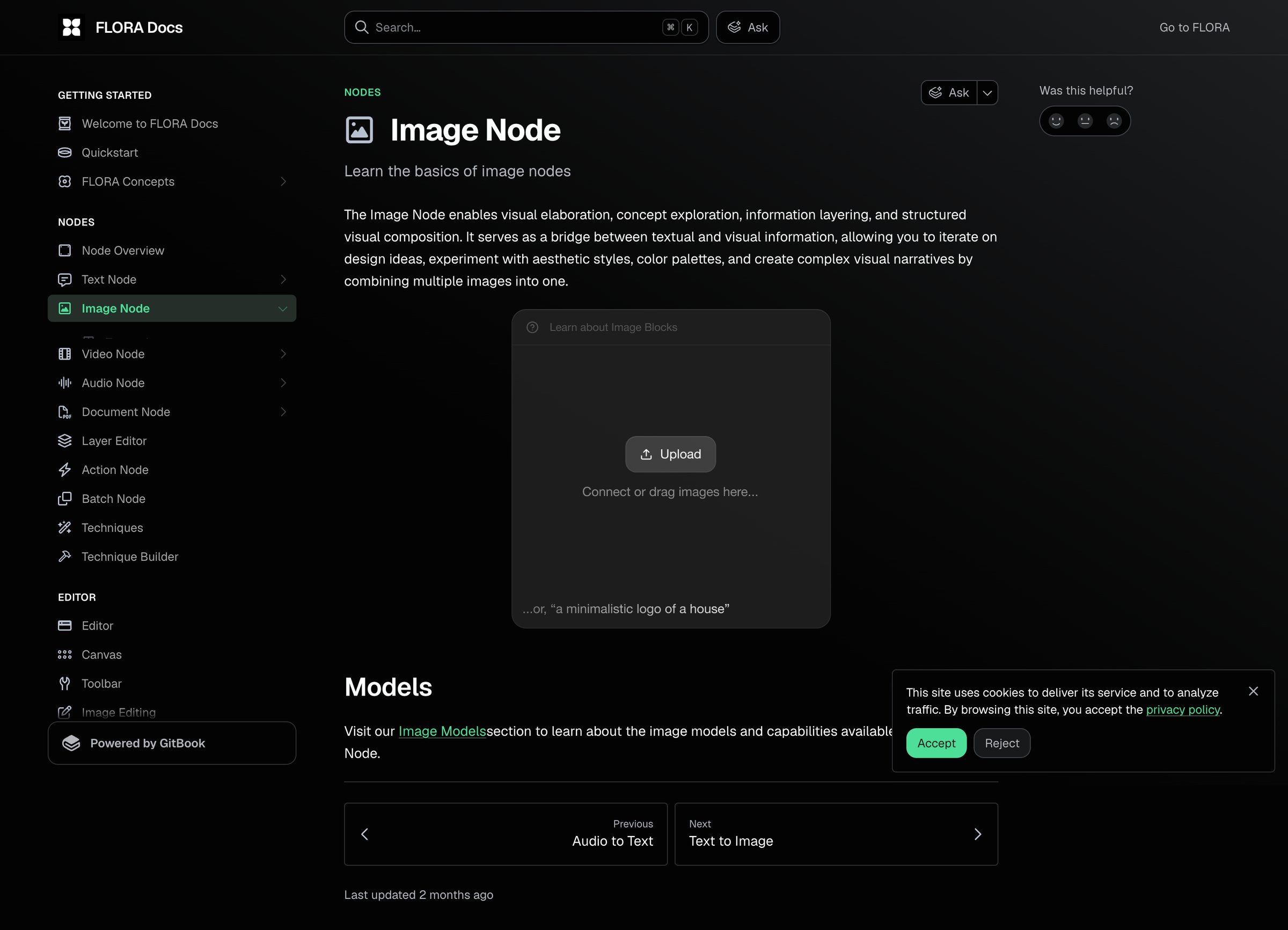Select Technique Builder in the sidebar
1288x930 pixels.
[x=172, y=556]
